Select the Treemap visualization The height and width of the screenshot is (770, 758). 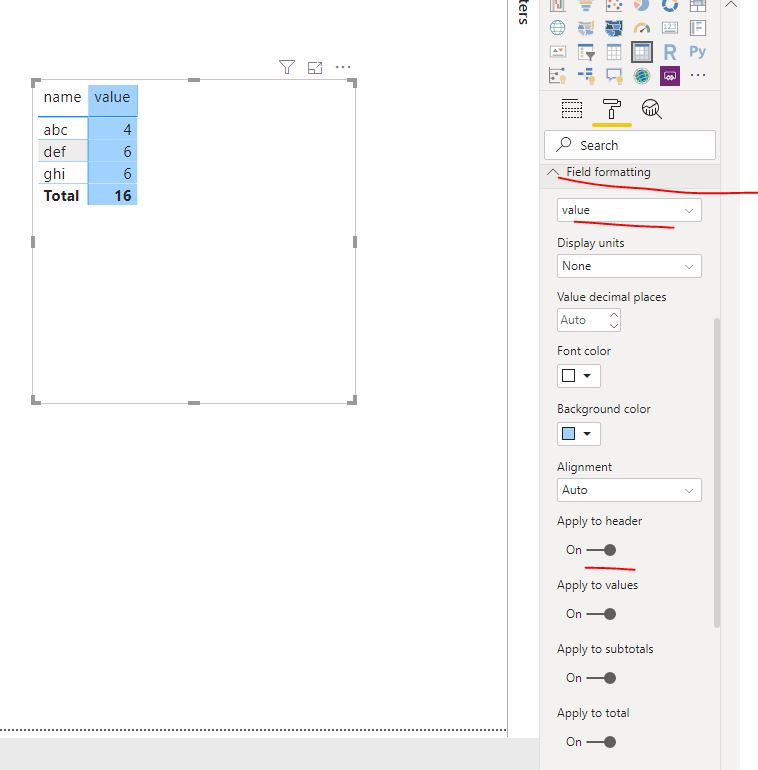pos(698,5)
